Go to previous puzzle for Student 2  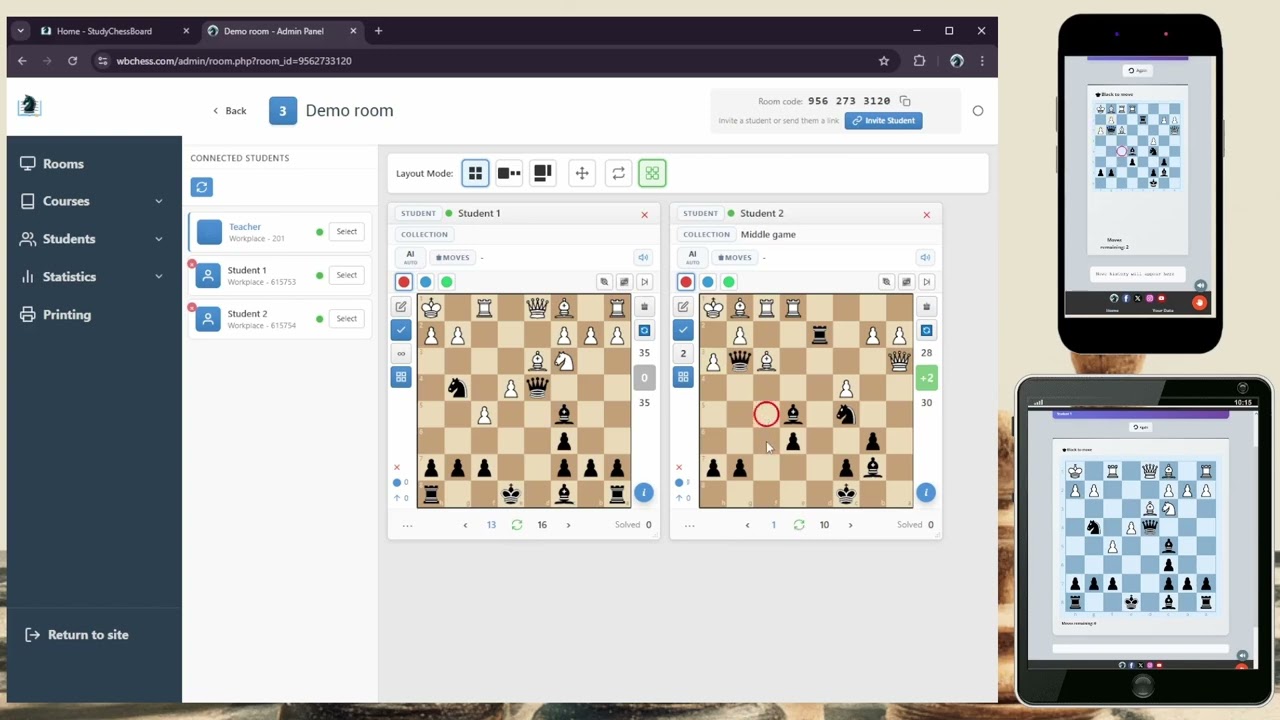point(747,525)
